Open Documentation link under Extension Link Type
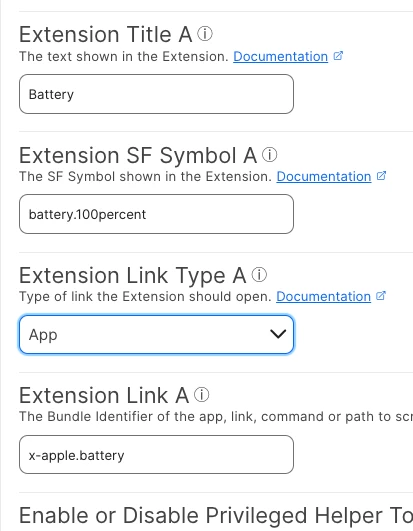 tap(323, 296)
